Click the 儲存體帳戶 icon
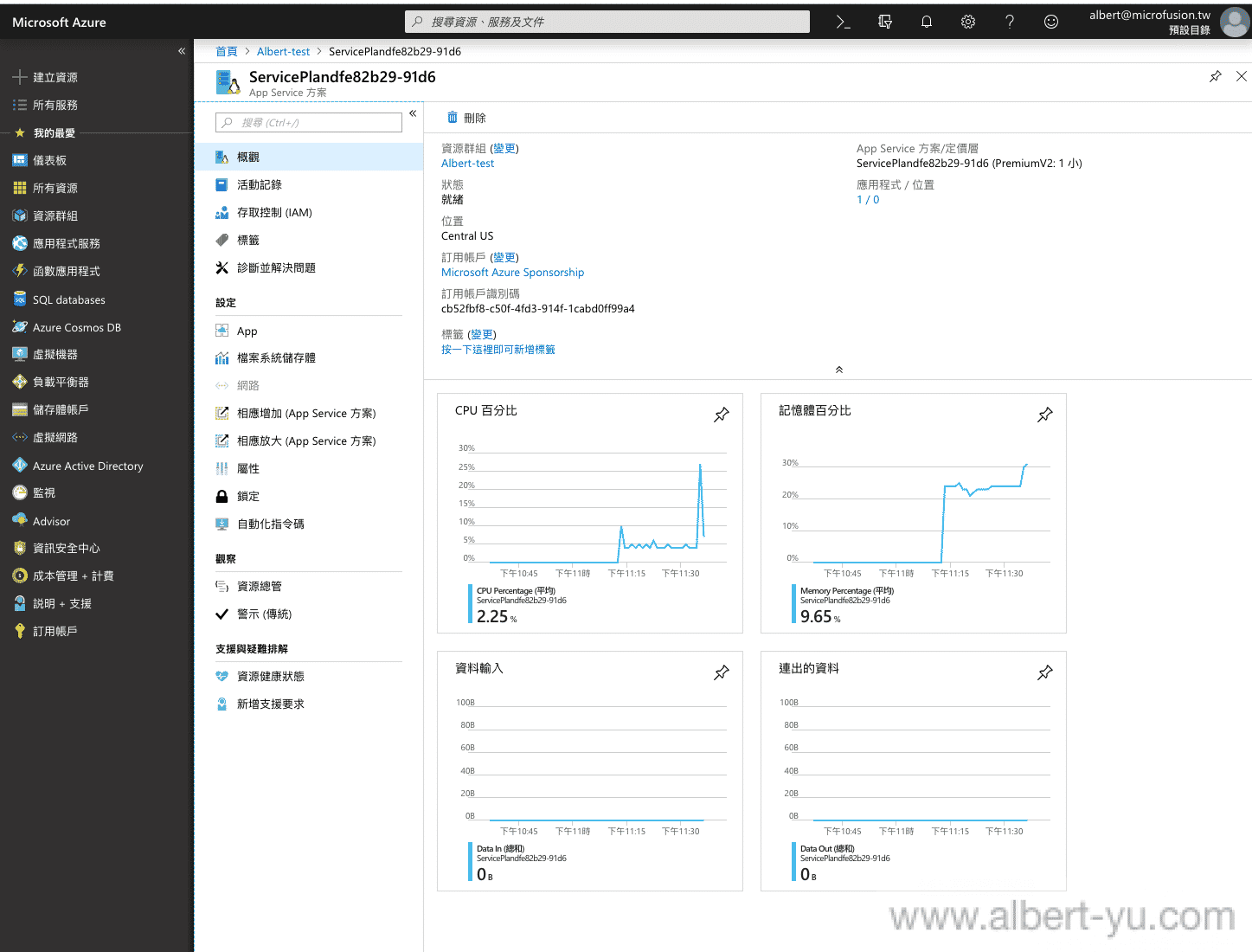Screen dimensions: 1252x952 [x=20, y=409]
